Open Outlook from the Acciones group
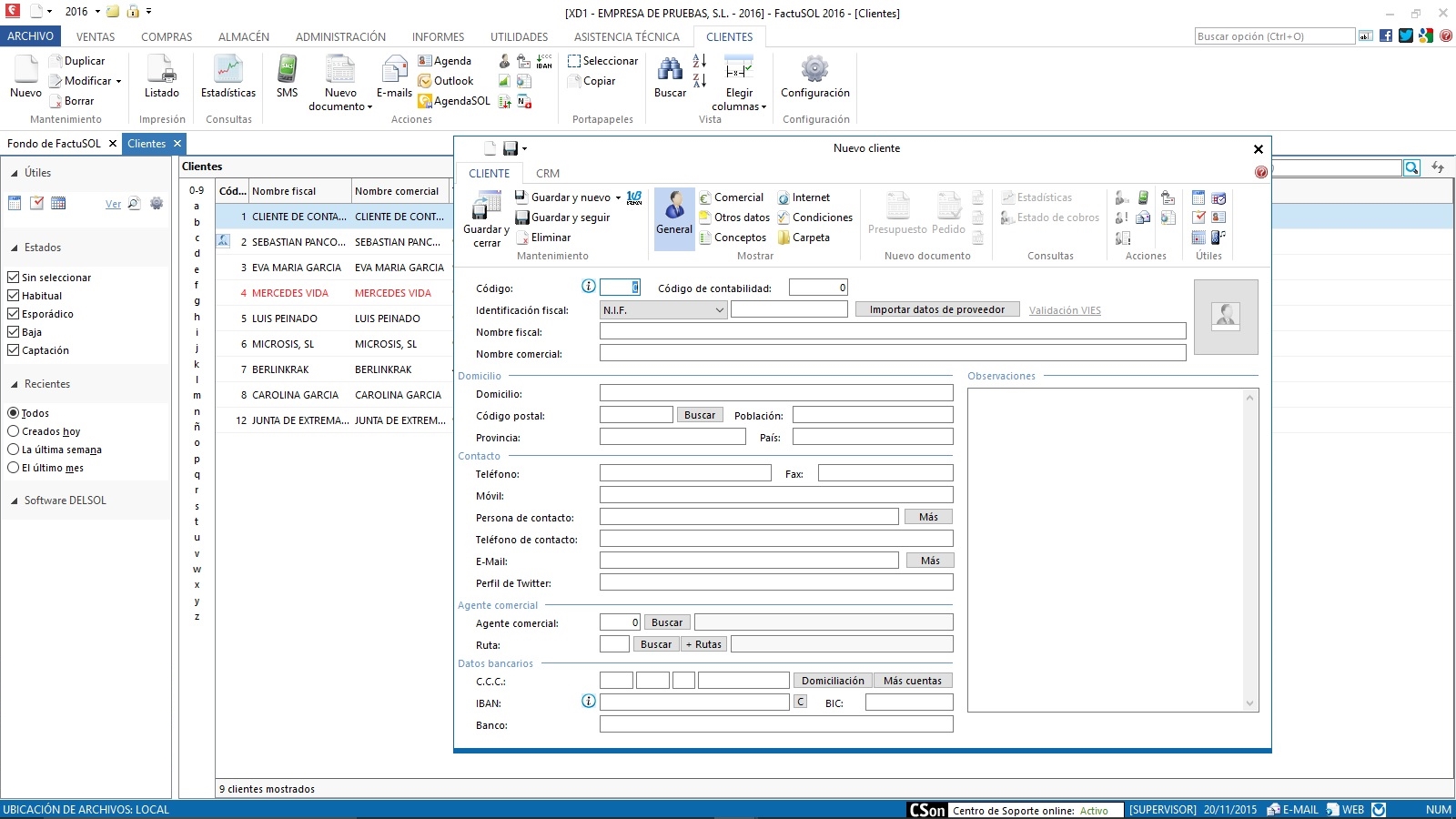 click(x=445, y=81)
